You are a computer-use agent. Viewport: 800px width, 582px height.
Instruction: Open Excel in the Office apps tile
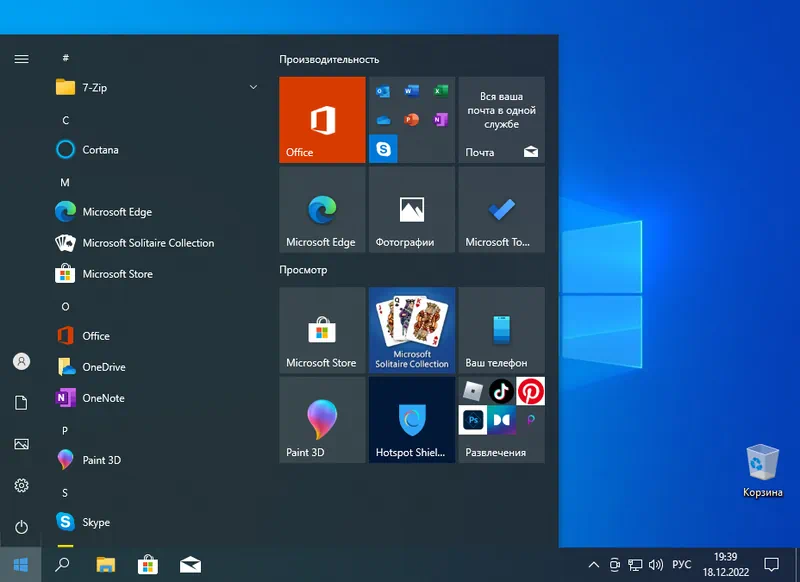point(440,91)
